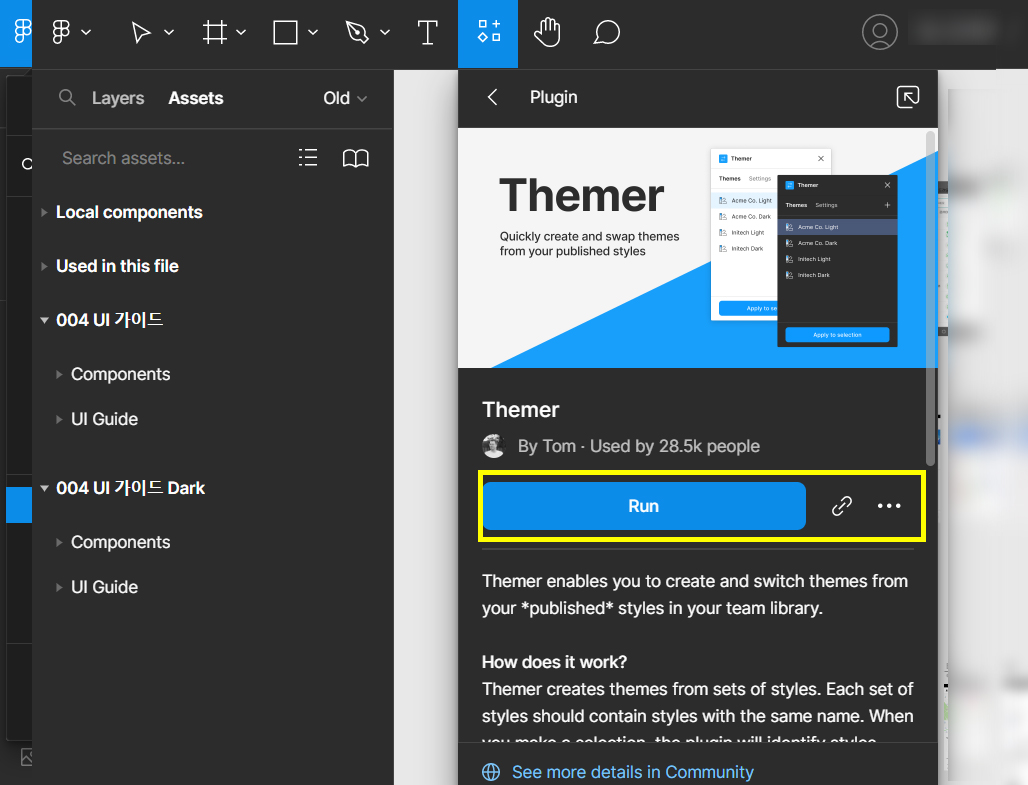Open the Pen tools dropdown arrow
The height and width of the screenshot is (785, 1028).
(385, 32)
